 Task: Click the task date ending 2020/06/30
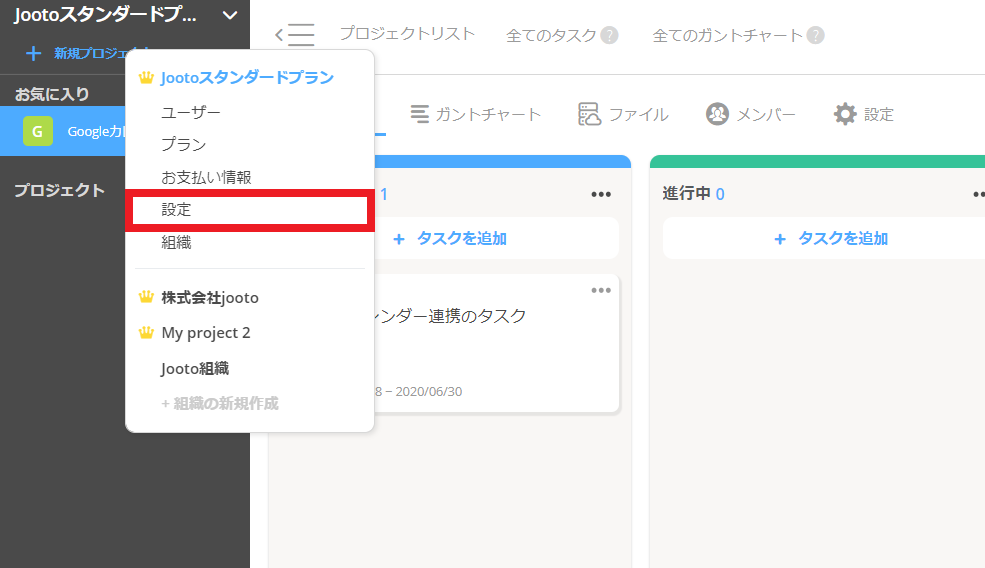click(419, 391)
